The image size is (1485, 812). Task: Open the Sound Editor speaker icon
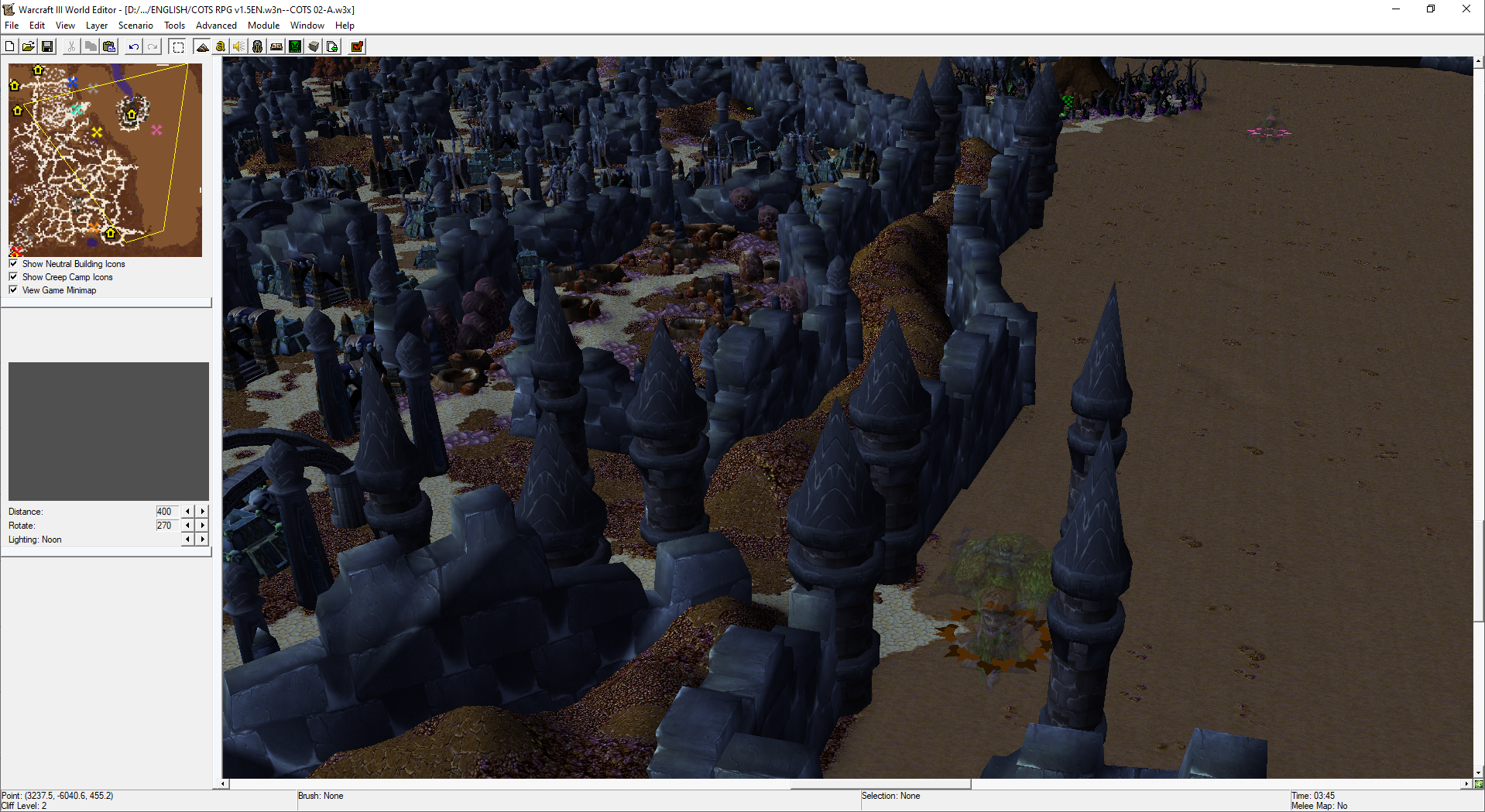(x=239, y=46)
